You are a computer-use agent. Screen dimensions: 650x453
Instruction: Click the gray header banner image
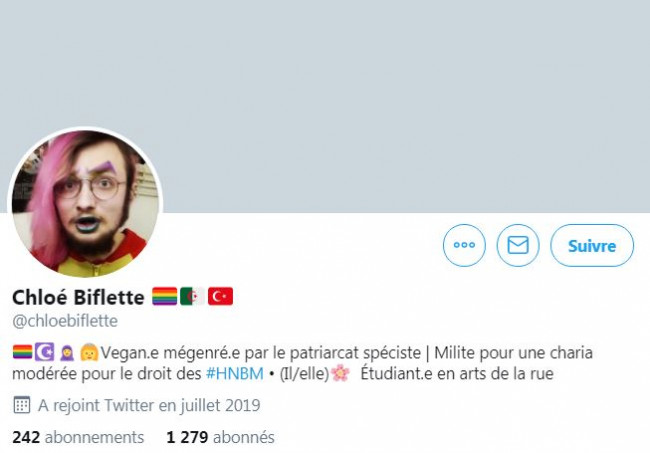[x=325, y=106]
